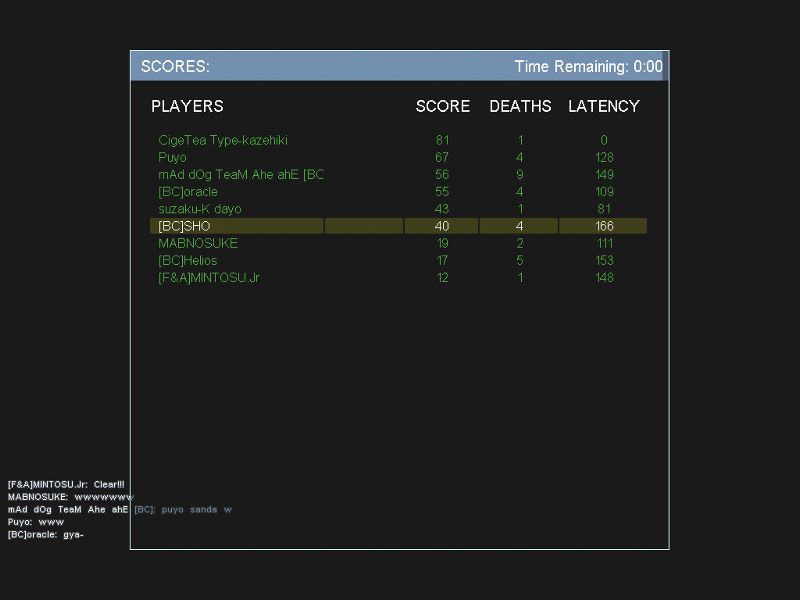Click the LATENCY column header

[604, 106]
